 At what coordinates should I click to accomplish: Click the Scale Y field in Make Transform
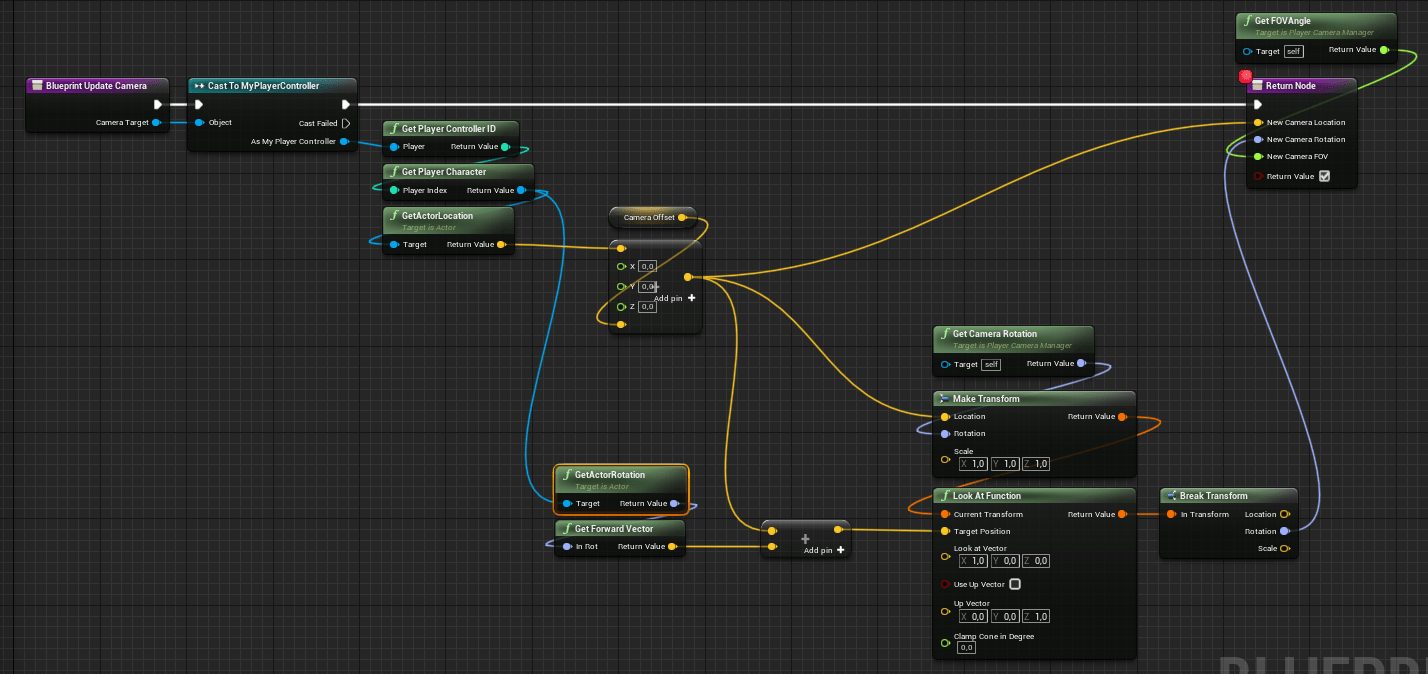(1004, 464)
